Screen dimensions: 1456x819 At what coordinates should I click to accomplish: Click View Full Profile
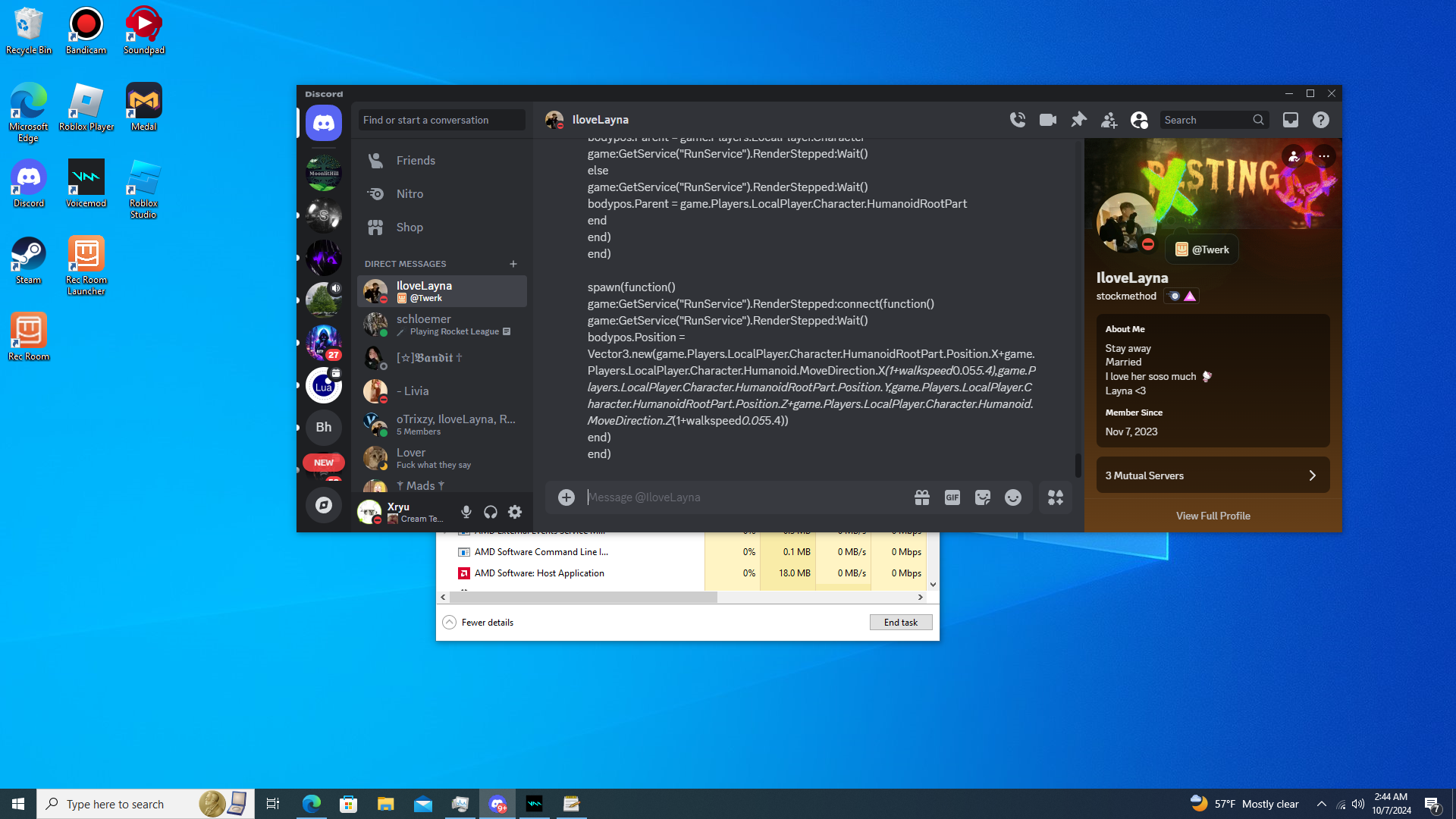point(1213,516)
